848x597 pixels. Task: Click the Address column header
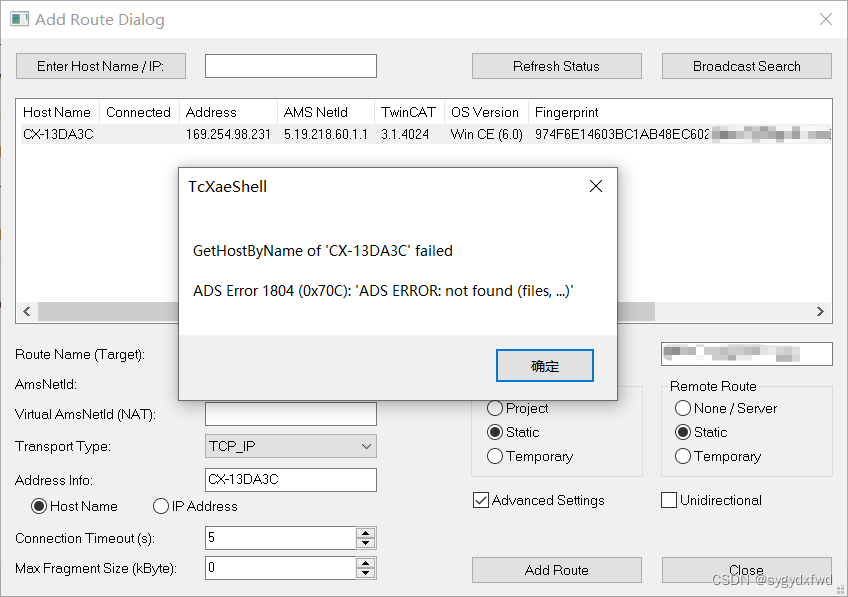[228, 112]
